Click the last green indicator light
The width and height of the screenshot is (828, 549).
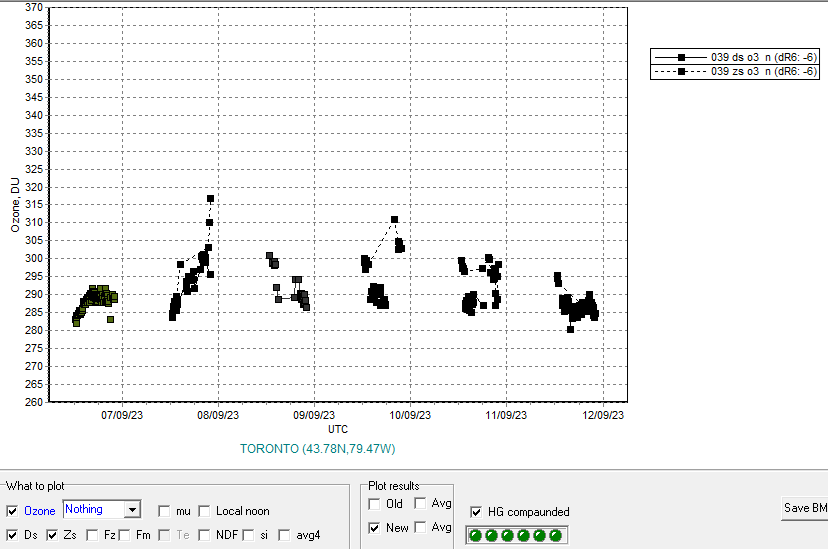point(556,536)
